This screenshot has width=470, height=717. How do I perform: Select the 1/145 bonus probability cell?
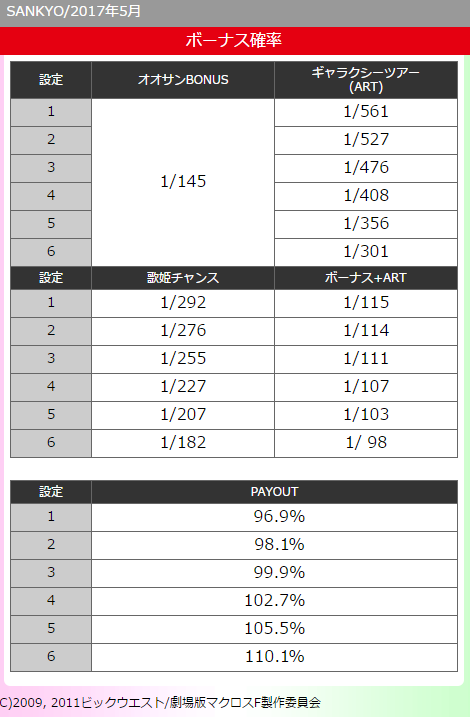click(183, 182)
